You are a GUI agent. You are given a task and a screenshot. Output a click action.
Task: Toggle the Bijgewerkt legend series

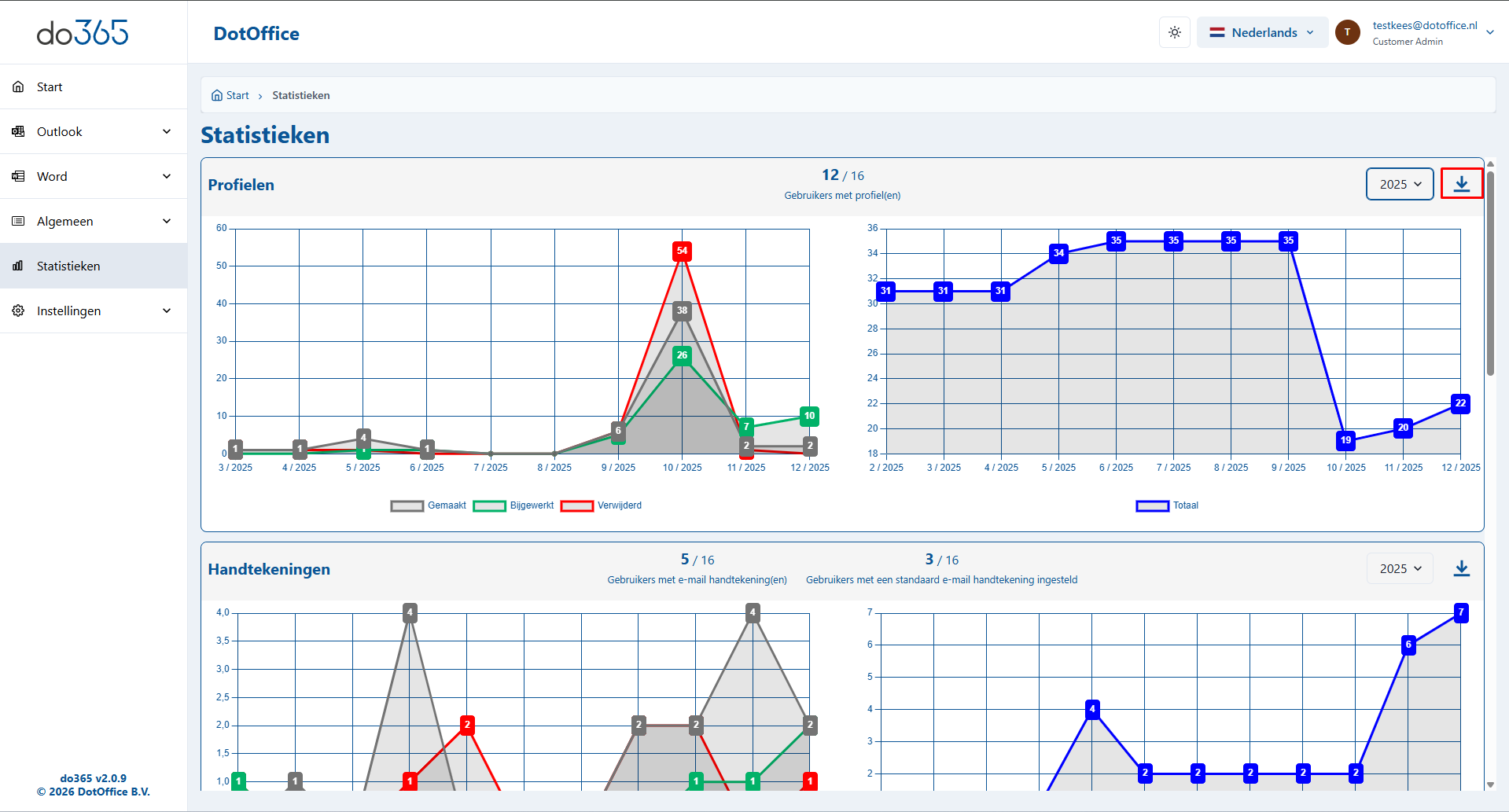tap(489, 505)
